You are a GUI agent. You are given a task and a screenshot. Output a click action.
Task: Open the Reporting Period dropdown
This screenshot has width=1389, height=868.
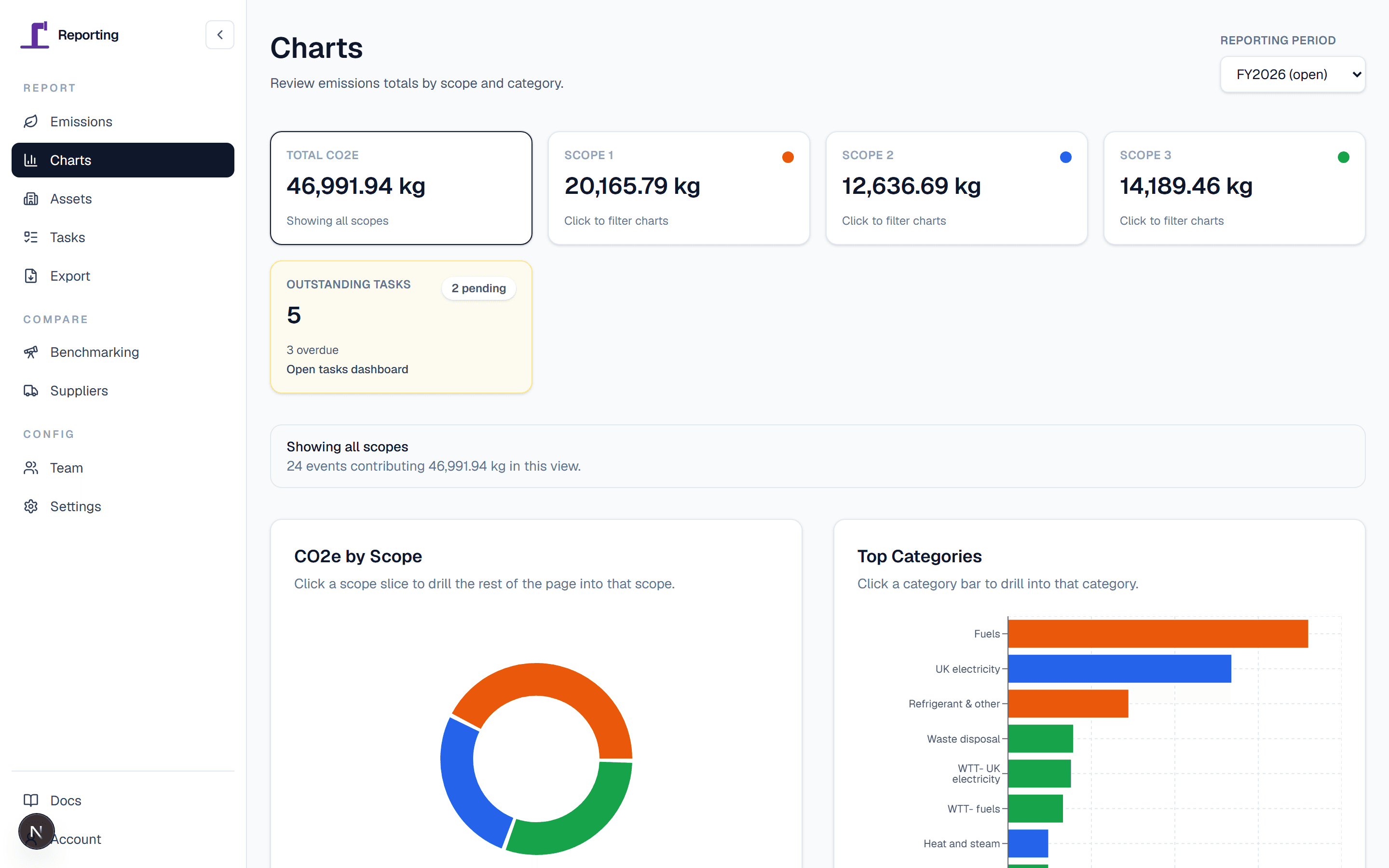coord(1293,74)
